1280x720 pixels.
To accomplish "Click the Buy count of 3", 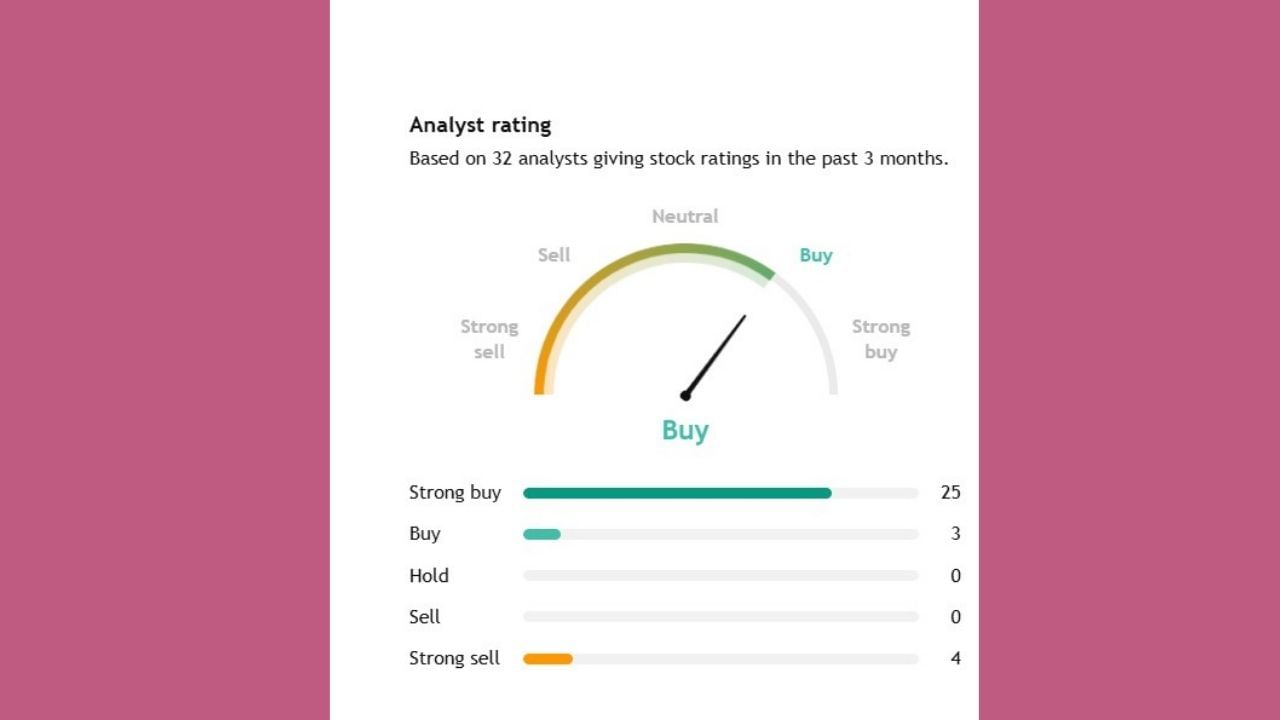I will (955, 534).
